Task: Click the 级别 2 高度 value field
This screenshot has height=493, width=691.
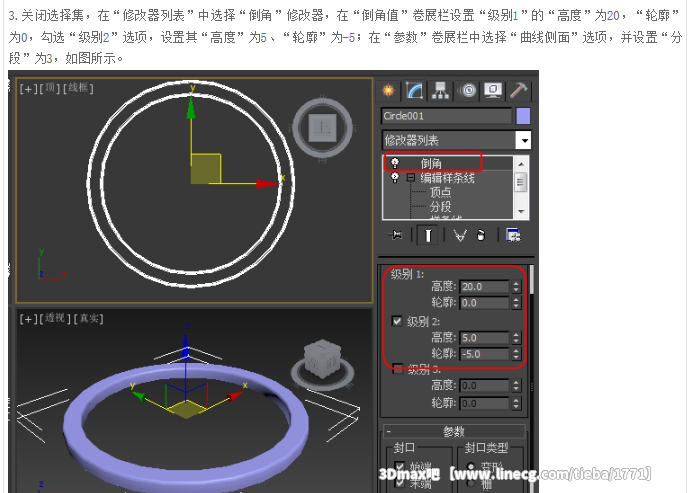Action: [484, 338]
